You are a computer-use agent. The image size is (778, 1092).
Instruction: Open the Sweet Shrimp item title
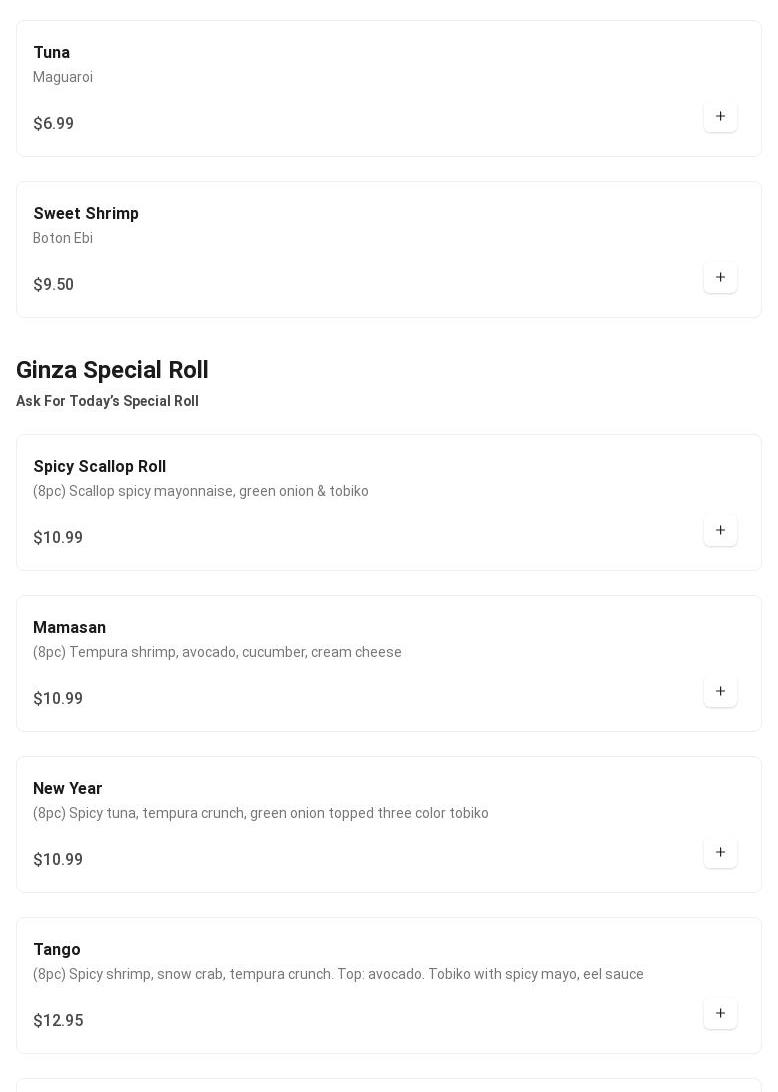pos(86,214)
